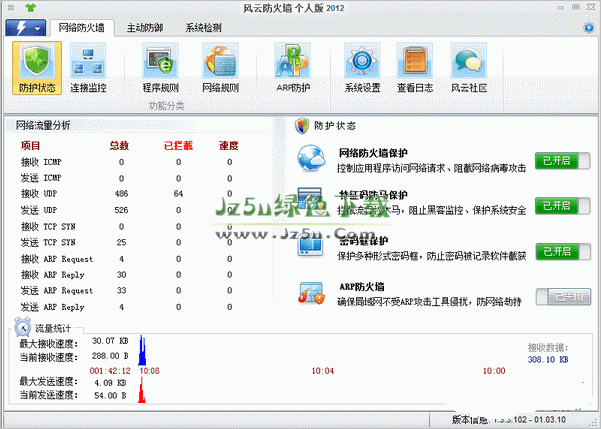Select the 接收 ARP Request row

(127, 259)
